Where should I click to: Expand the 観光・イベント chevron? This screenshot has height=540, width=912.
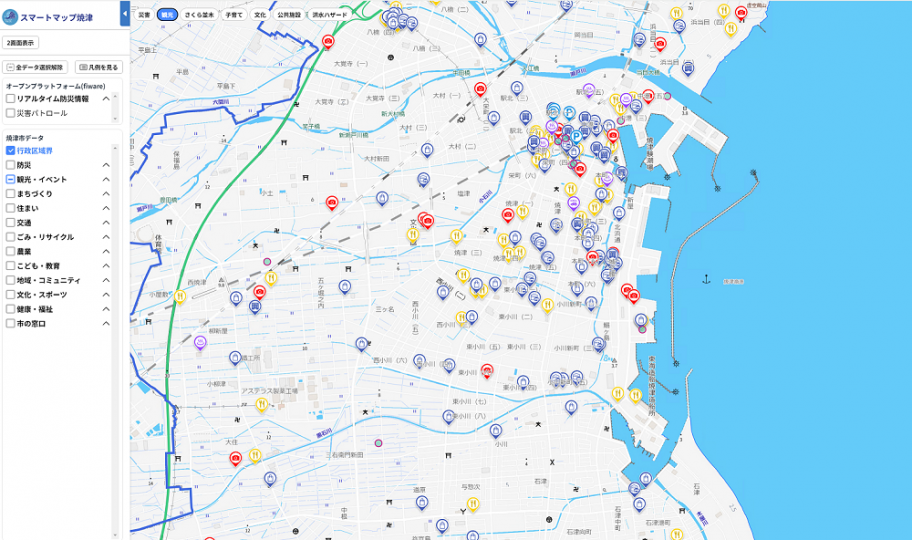(106, 179)
